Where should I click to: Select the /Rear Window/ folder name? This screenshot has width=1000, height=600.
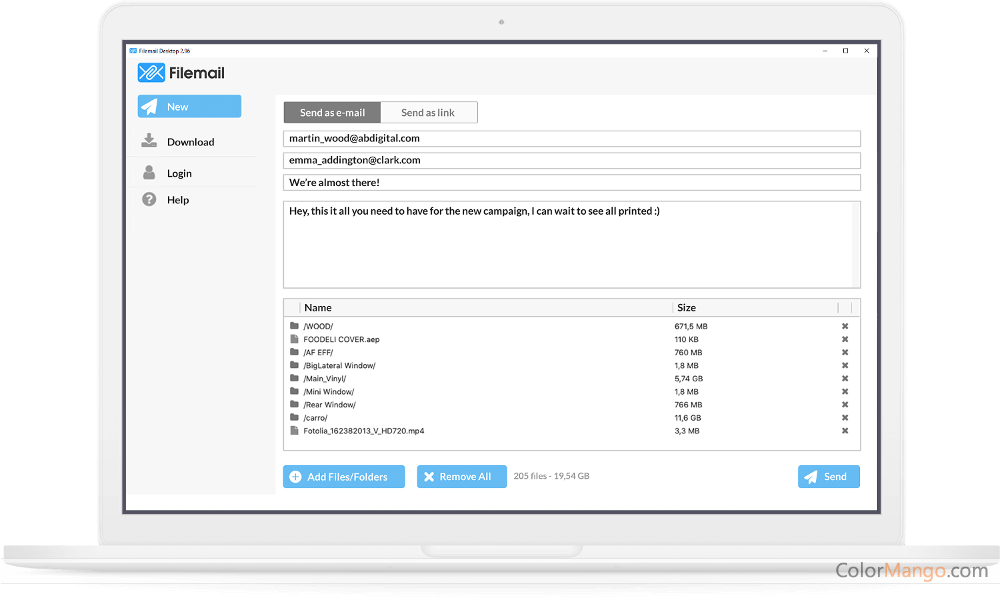pyautogui.click(x=329, y=404)
